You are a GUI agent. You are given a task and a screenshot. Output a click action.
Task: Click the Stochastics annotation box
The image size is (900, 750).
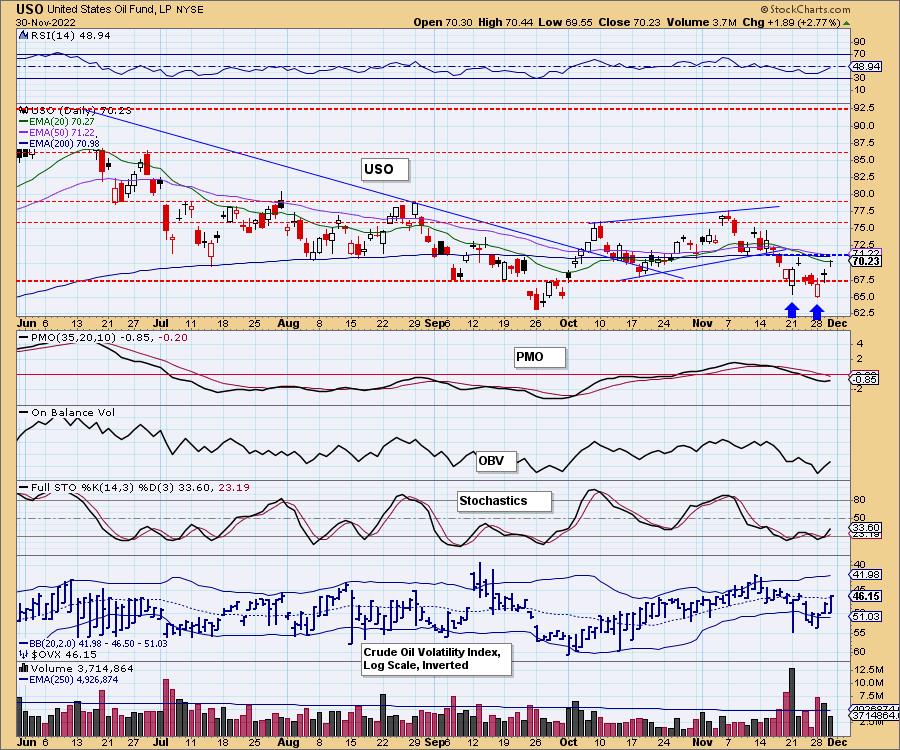tap(504, 501)
